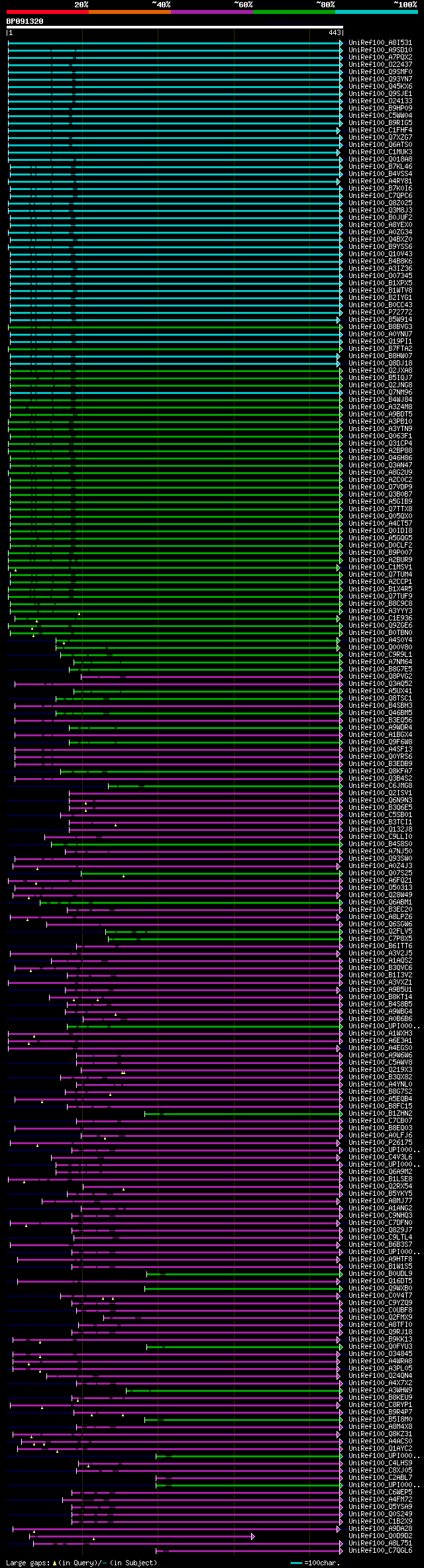This screenshot has height=1568, width=424.
Task: Select hit label UniRef100_P72772
Action: 380,313
